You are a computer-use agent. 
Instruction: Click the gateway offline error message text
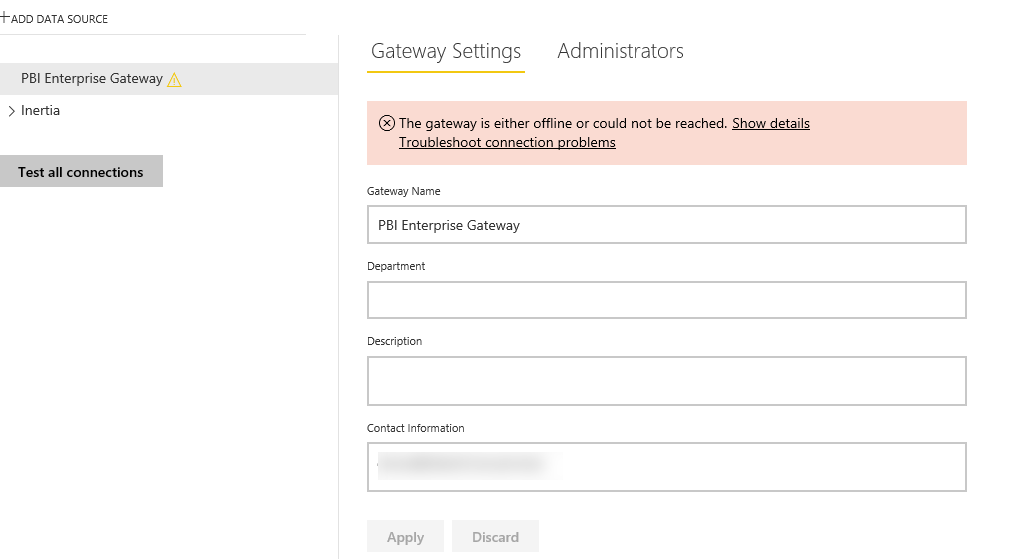(563, 123)
